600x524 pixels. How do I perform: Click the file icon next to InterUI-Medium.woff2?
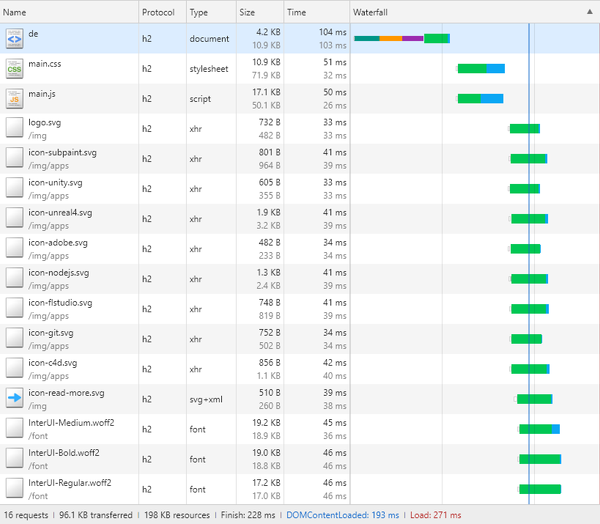(14, 428)
